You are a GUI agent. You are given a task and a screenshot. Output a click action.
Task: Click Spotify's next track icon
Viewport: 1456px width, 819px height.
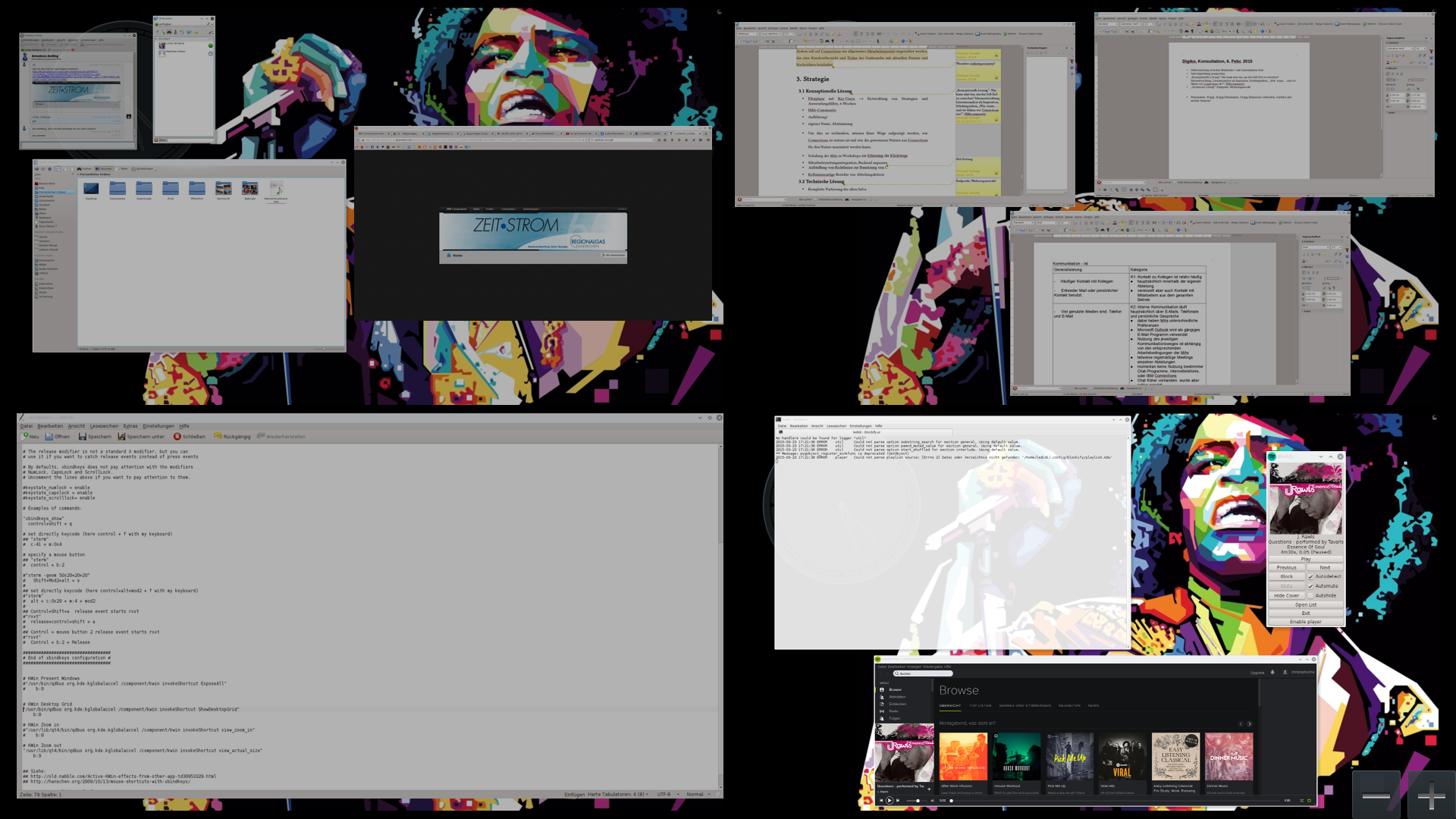pos(898,800)
